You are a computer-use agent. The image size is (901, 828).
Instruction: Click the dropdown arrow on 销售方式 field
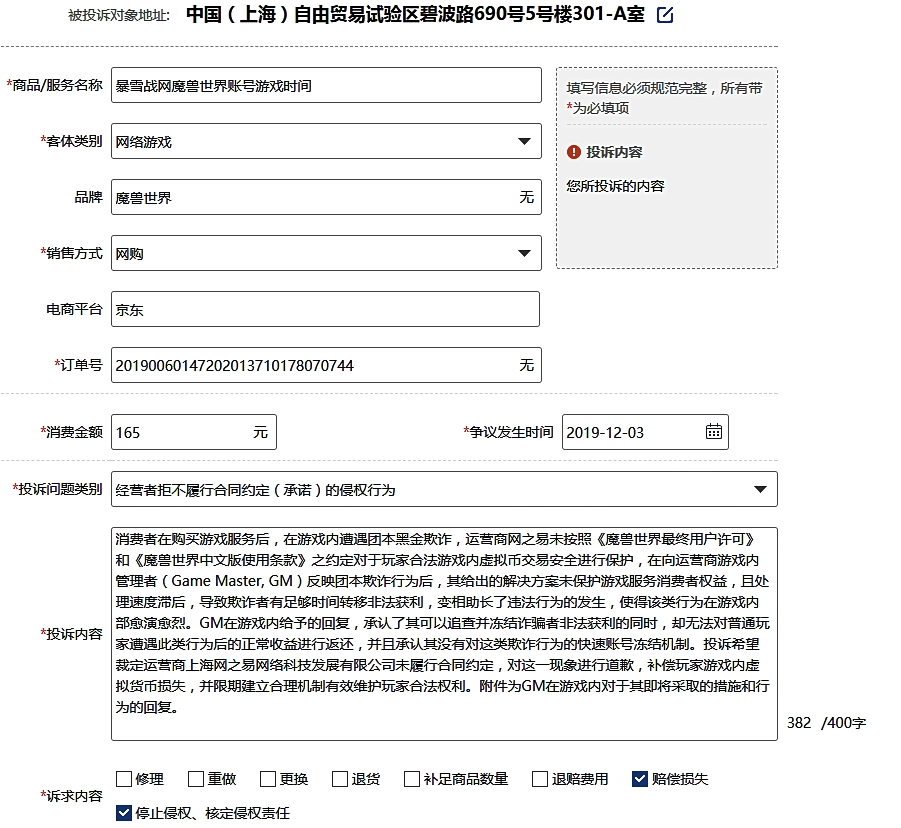524,253
